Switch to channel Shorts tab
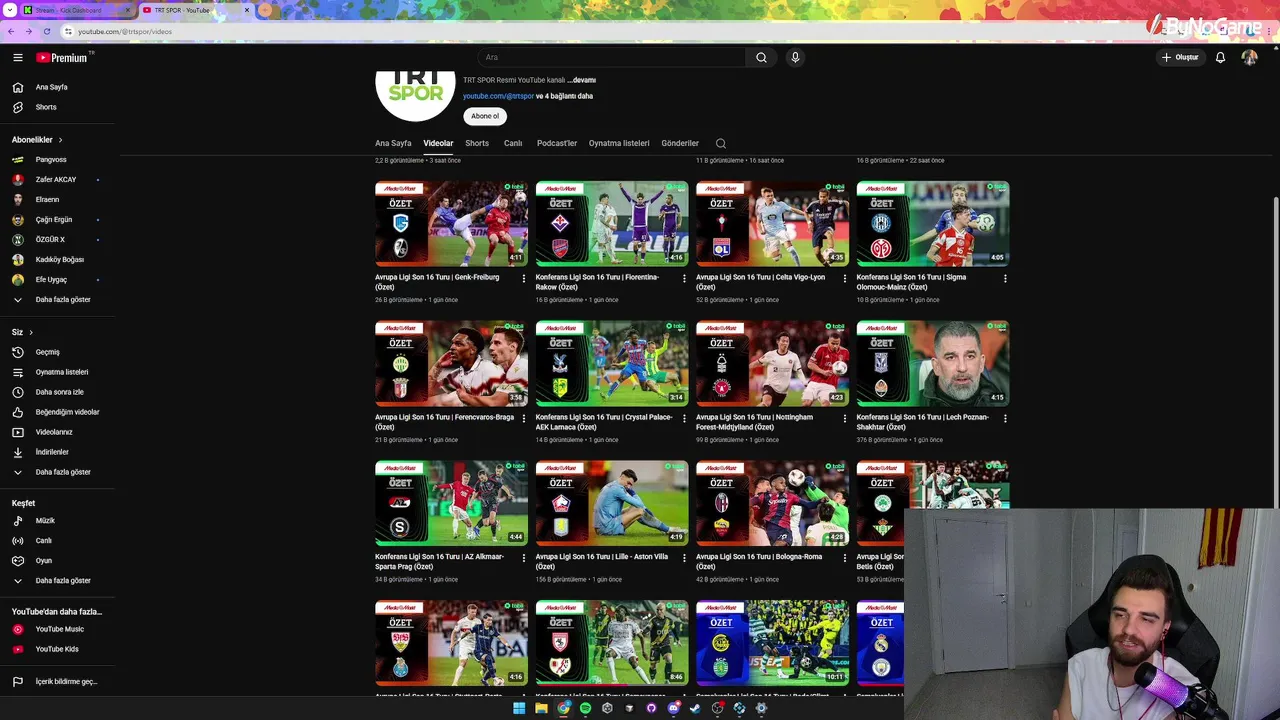 click(477, 143)
